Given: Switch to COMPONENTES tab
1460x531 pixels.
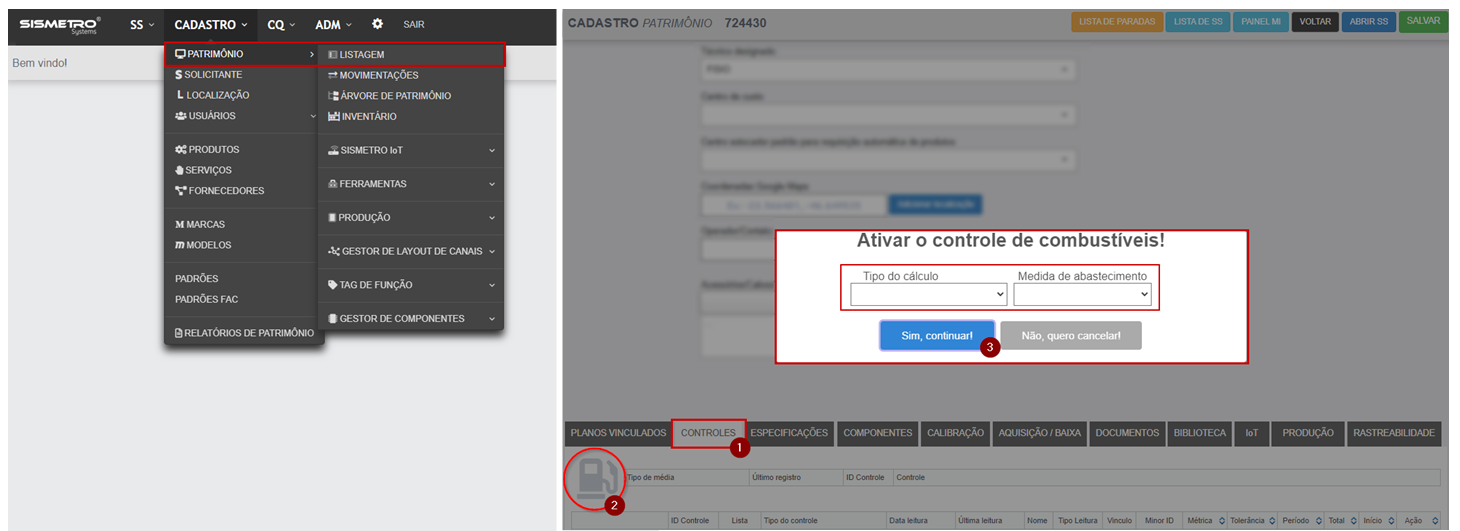Looking at the screenshot, I should click(878, 433).
